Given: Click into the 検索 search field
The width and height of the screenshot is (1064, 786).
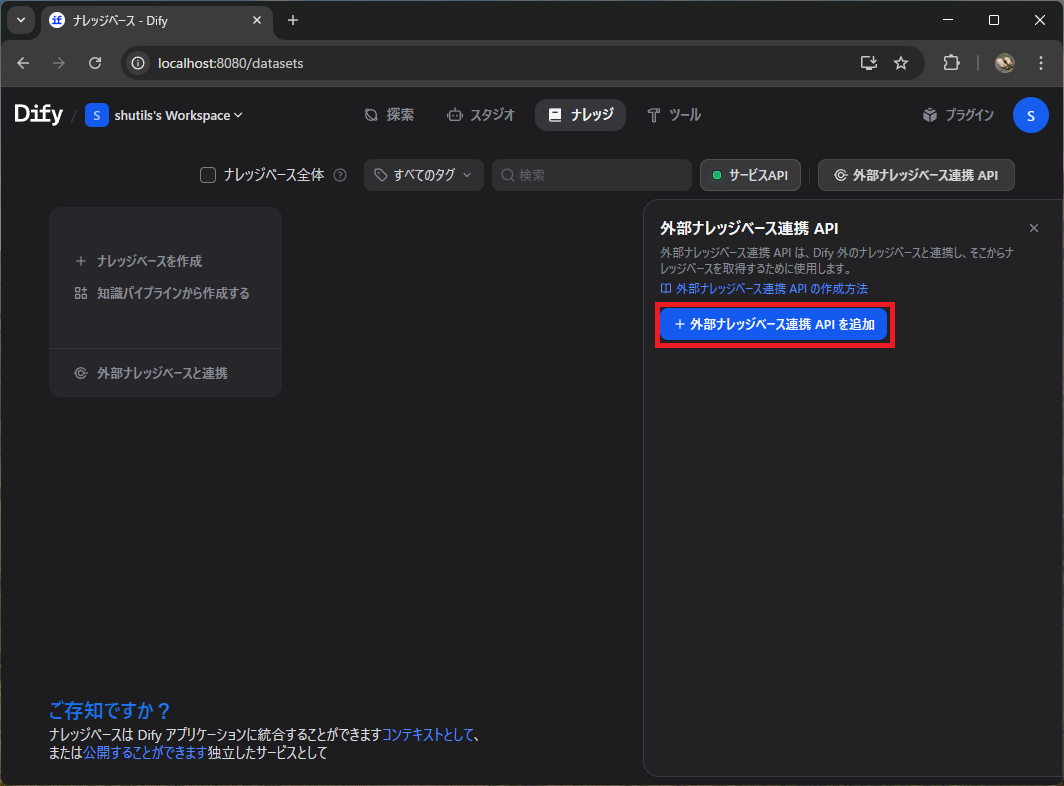Looking at the screenshot, I should 590,174.
